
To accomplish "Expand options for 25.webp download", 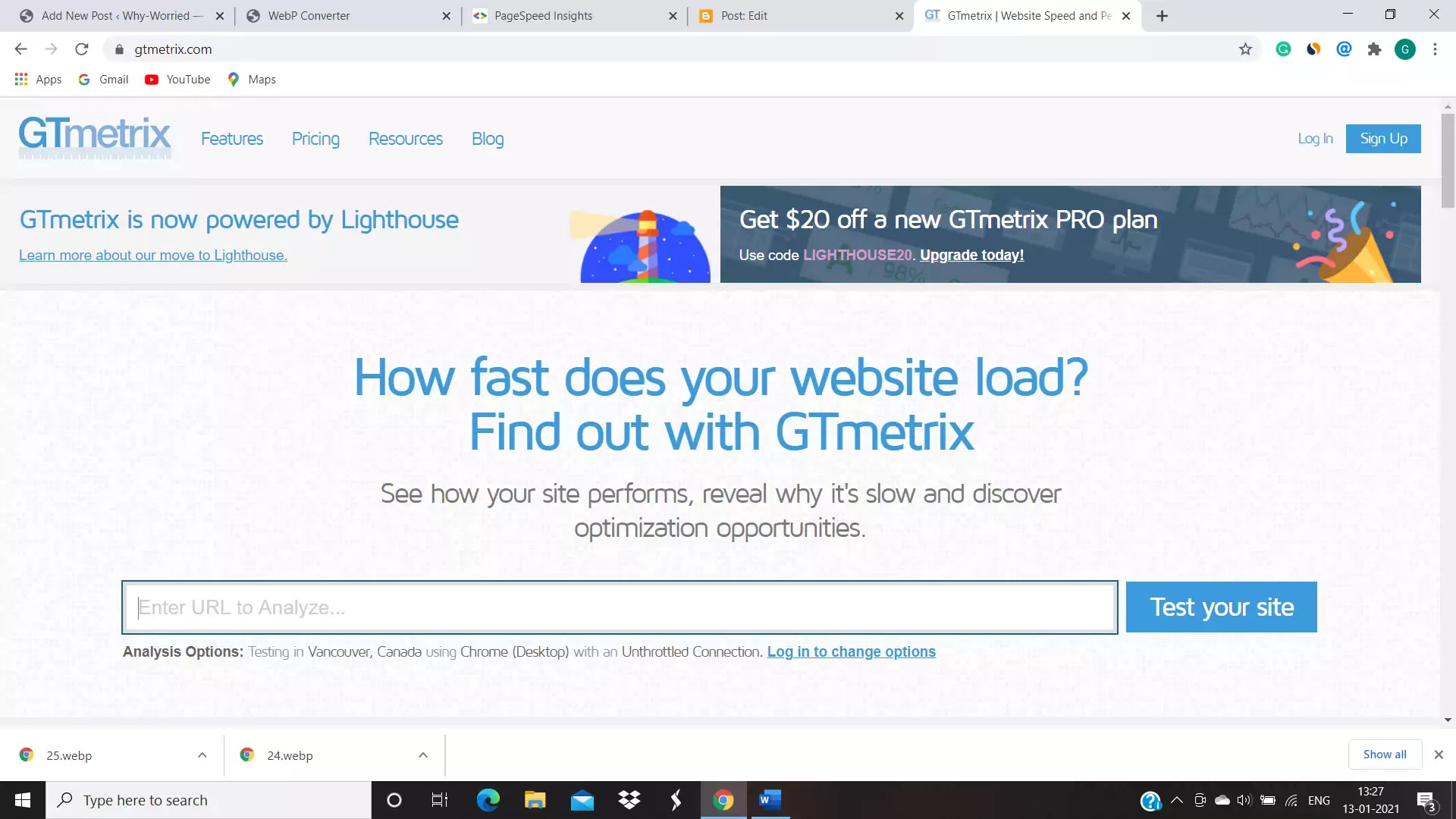I will 202,755.
